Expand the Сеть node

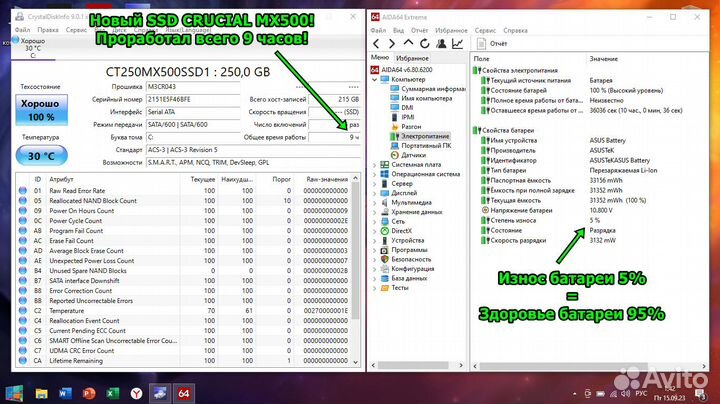coord(374,222)
